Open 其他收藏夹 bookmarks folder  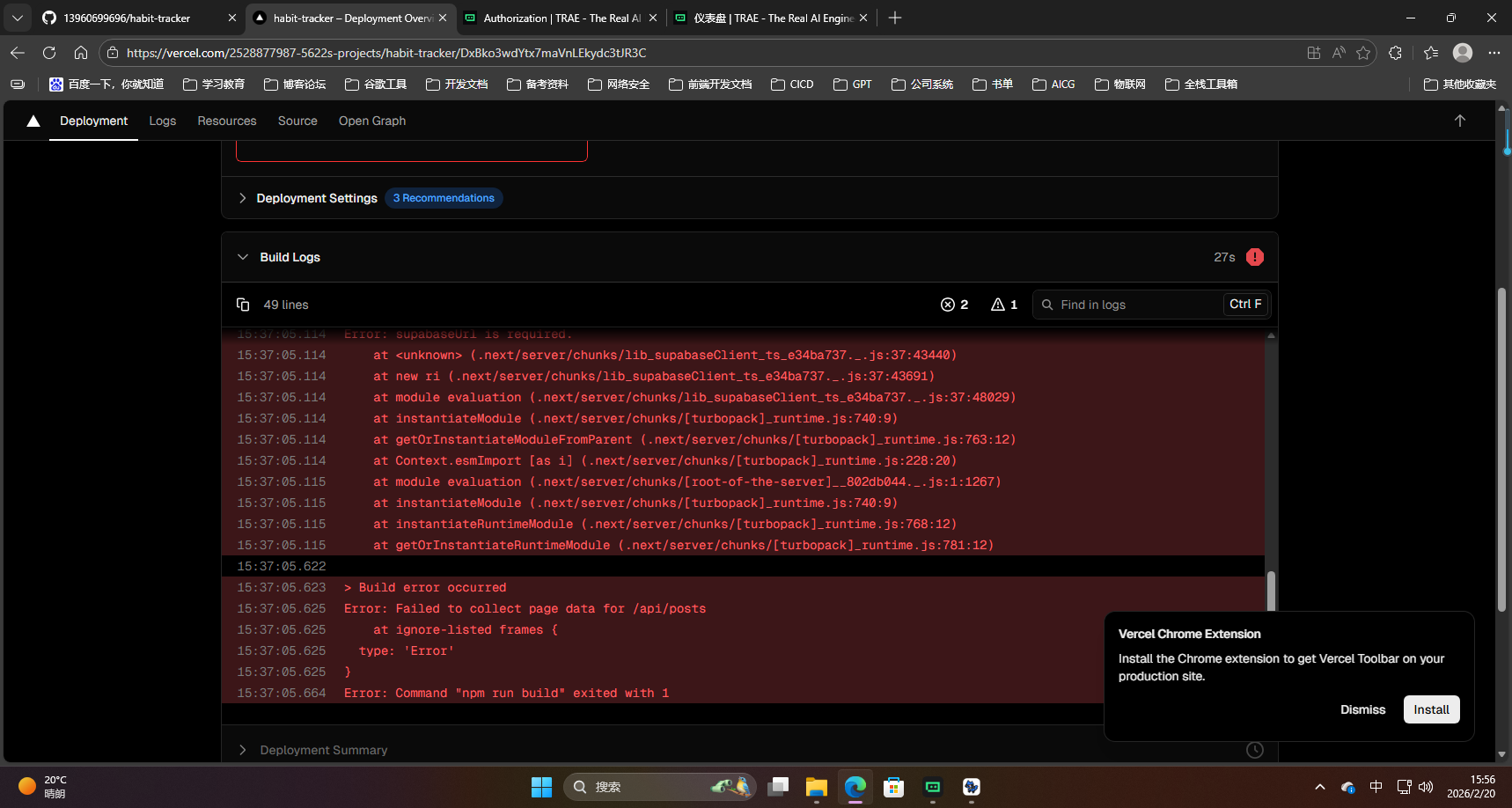point(1460,84)
